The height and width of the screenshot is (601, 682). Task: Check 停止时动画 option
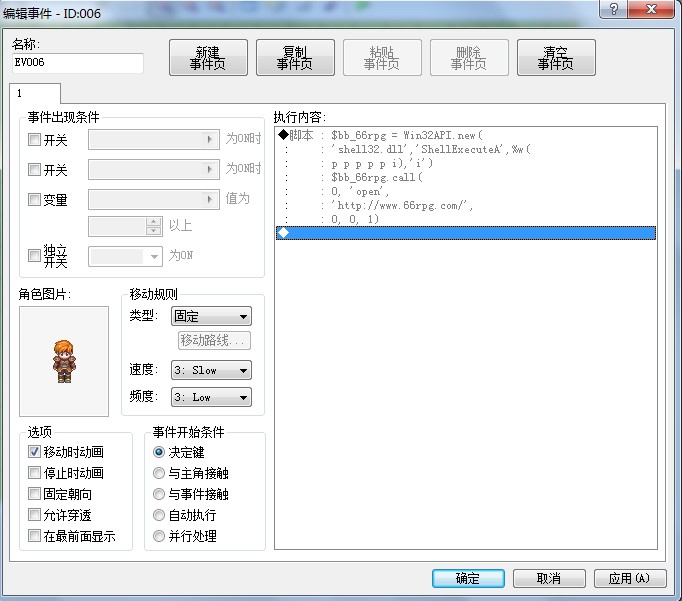click(x=34, y=473)
